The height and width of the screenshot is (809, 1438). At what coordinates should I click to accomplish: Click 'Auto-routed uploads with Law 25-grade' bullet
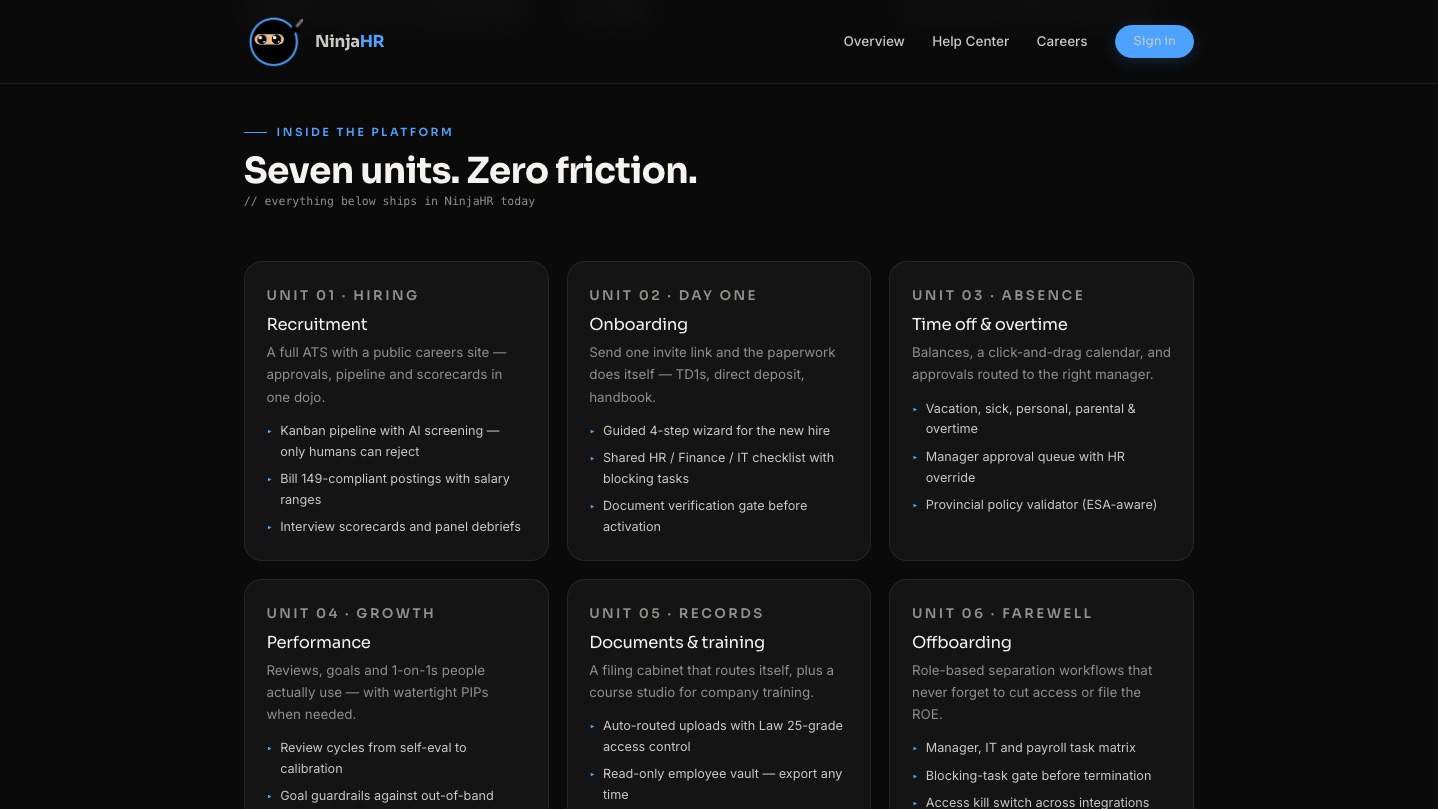(718, 736)
